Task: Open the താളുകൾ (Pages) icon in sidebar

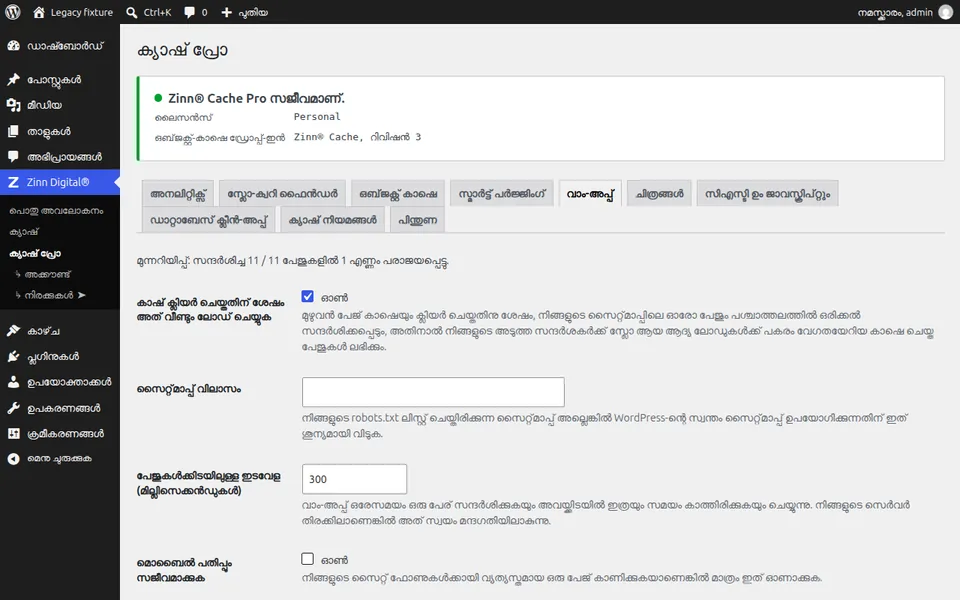Action: coord(13,131)
